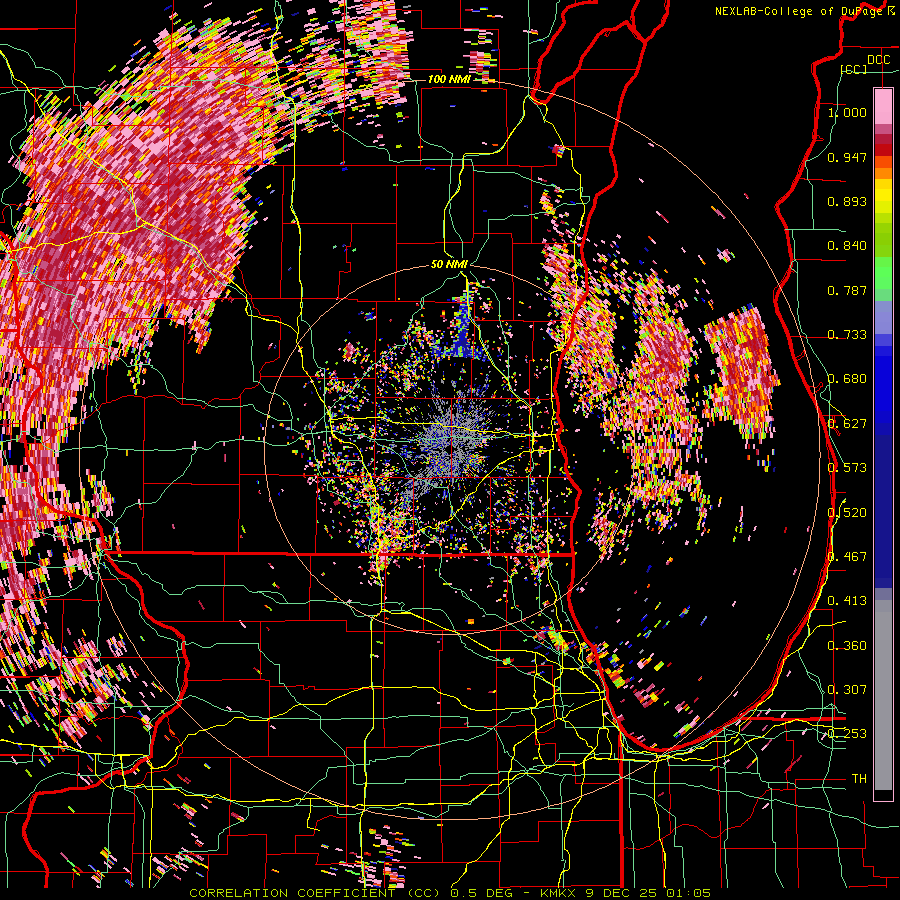900x900 pixels.
Task: Click the 0.893 scale value
Action: click(x=847, y=201)
